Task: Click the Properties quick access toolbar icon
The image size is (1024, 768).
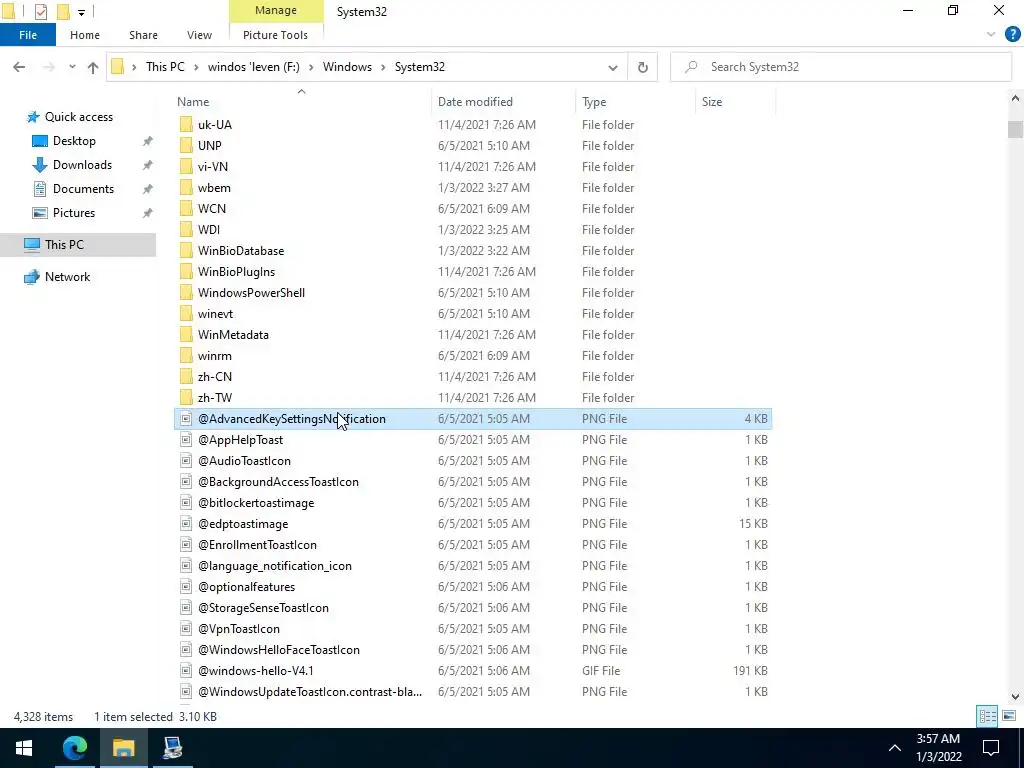Action: pyautogui.click(x=40, y=11)
